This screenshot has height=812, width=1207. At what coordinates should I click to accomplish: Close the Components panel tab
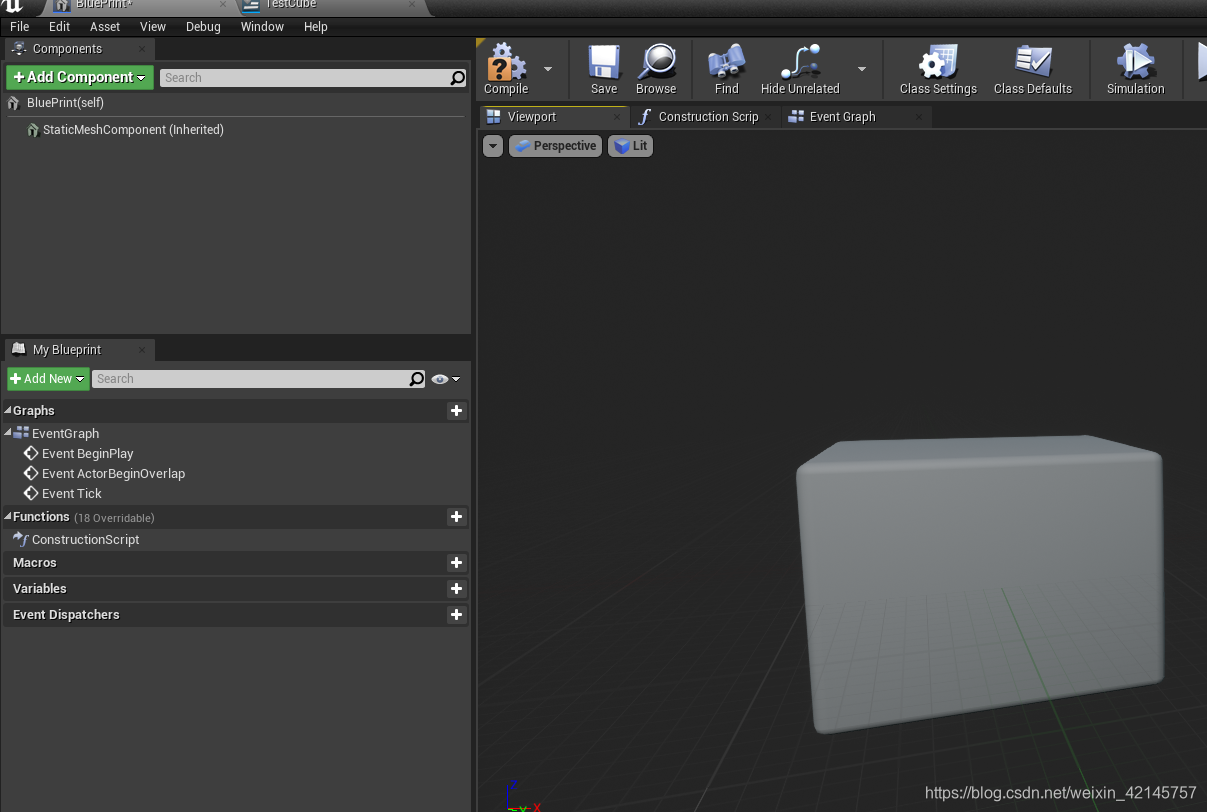142,49
